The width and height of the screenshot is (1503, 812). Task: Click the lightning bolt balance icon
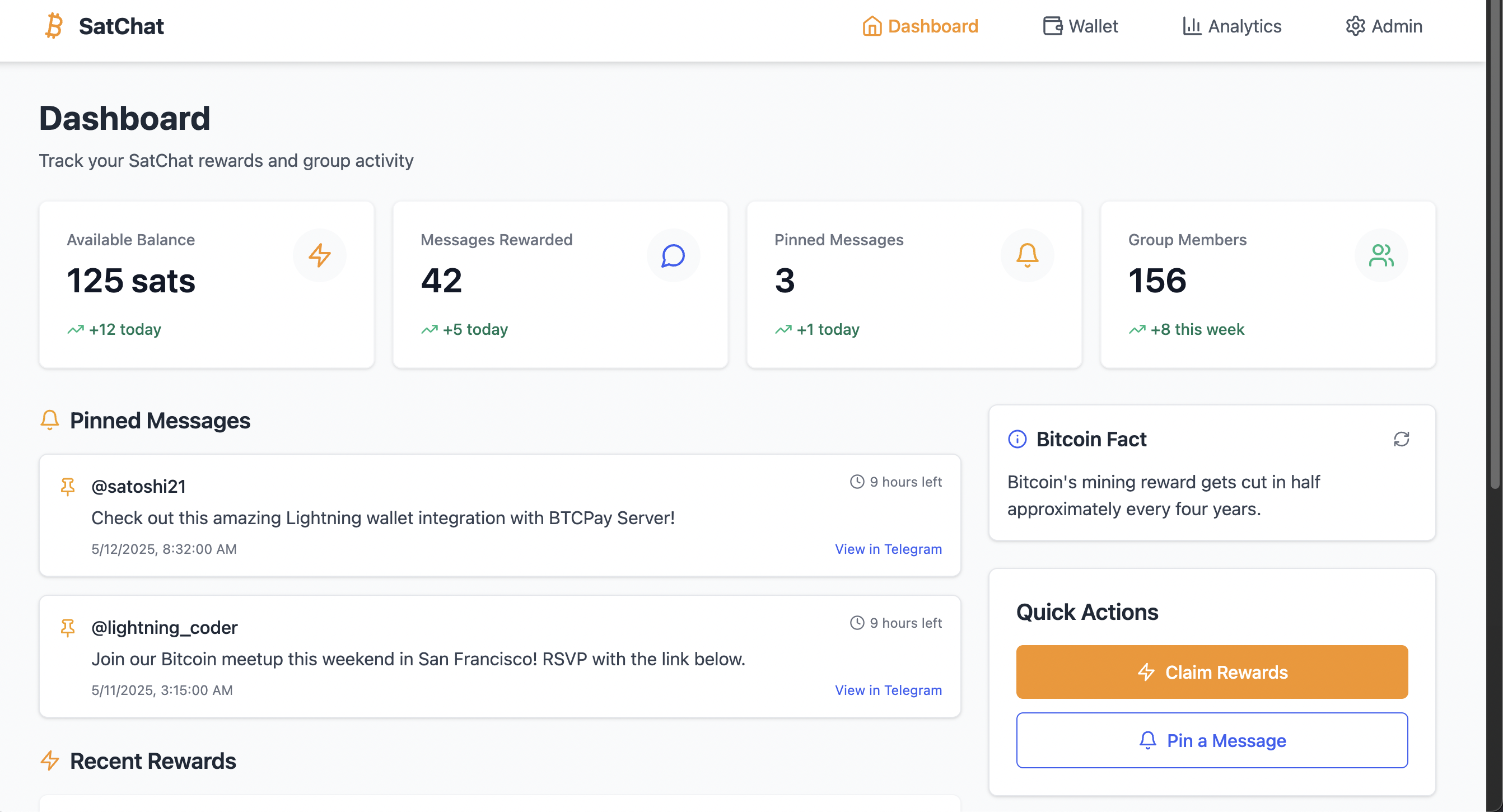tap(319, 255)
